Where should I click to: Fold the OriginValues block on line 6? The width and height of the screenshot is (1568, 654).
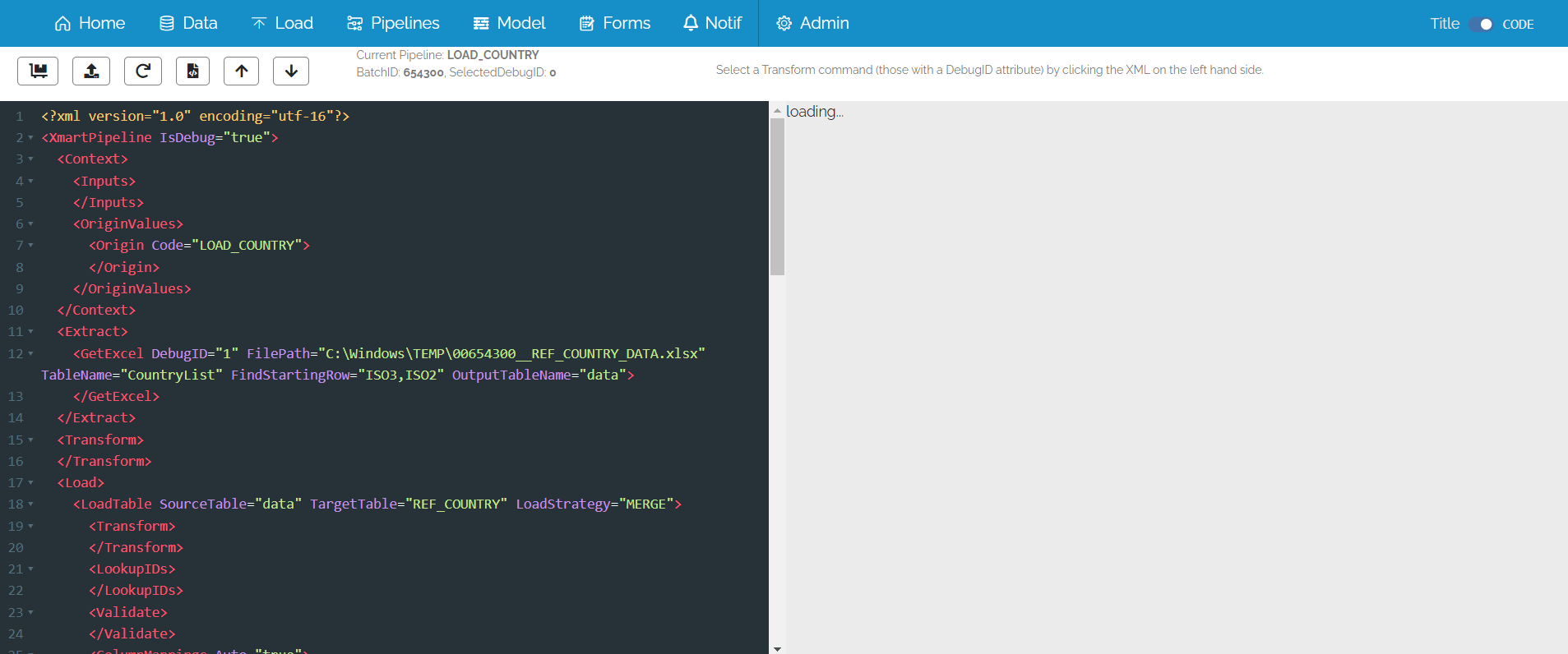(30, 224)
